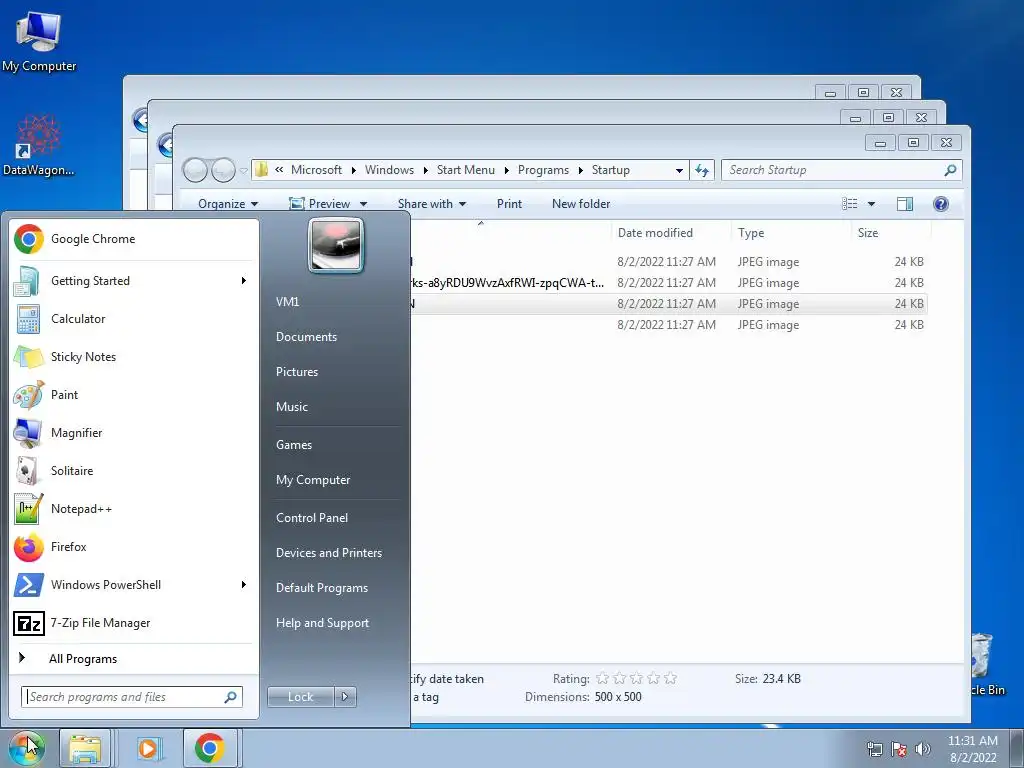Click Start Menu breadcrumb segment
This screenshot has width=1024, height=768.
point(466,170)
